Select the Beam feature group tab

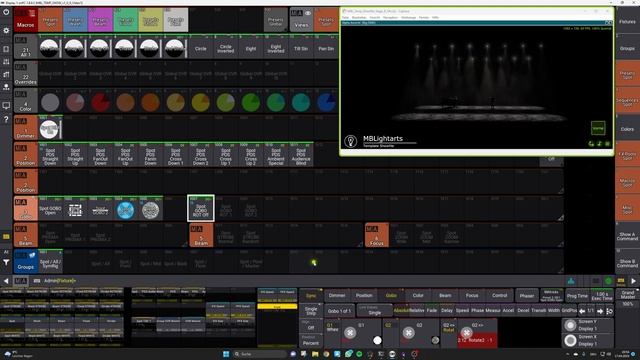pos(445,296)
